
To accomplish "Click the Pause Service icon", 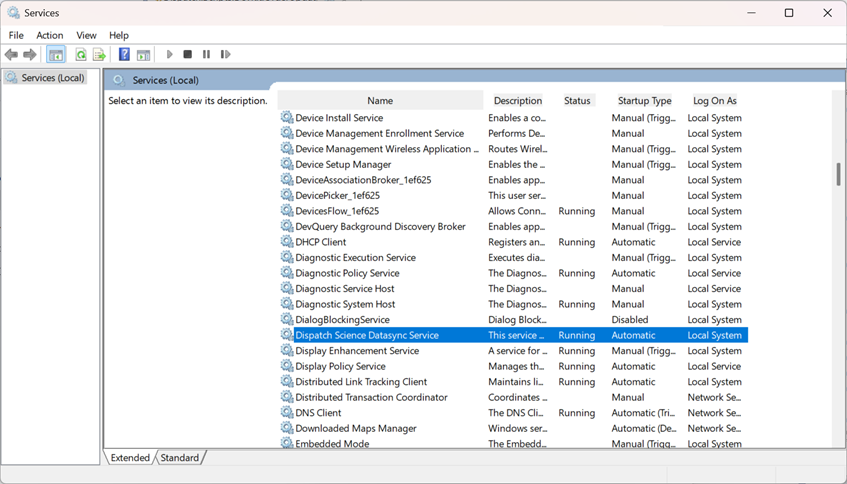I will [206, 54].
